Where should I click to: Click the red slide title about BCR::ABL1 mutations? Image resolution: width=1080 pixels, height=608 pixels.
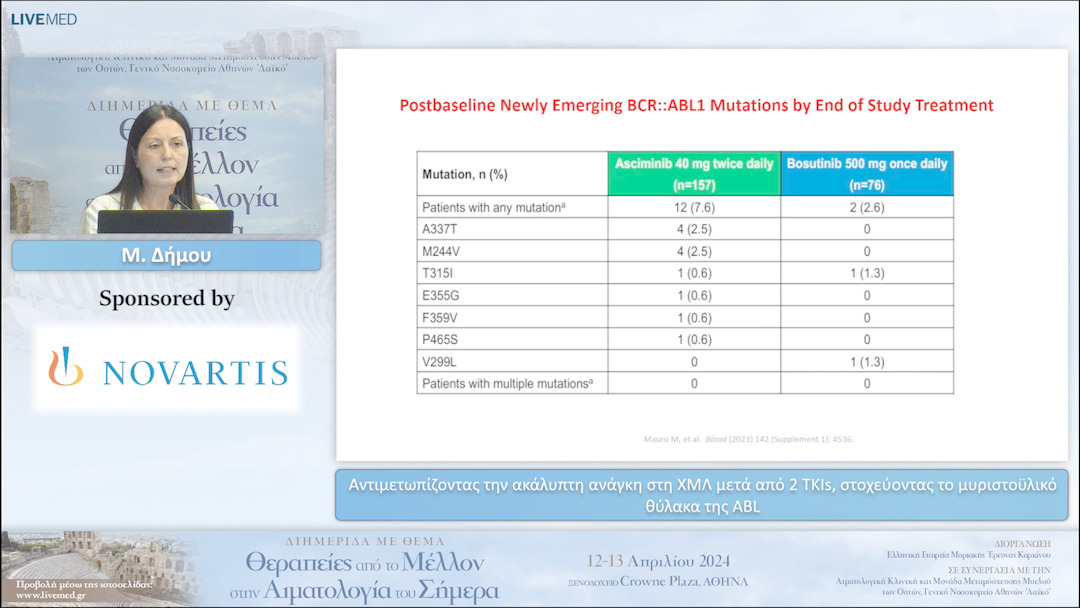pyautogui.click(x=696, y=105)
